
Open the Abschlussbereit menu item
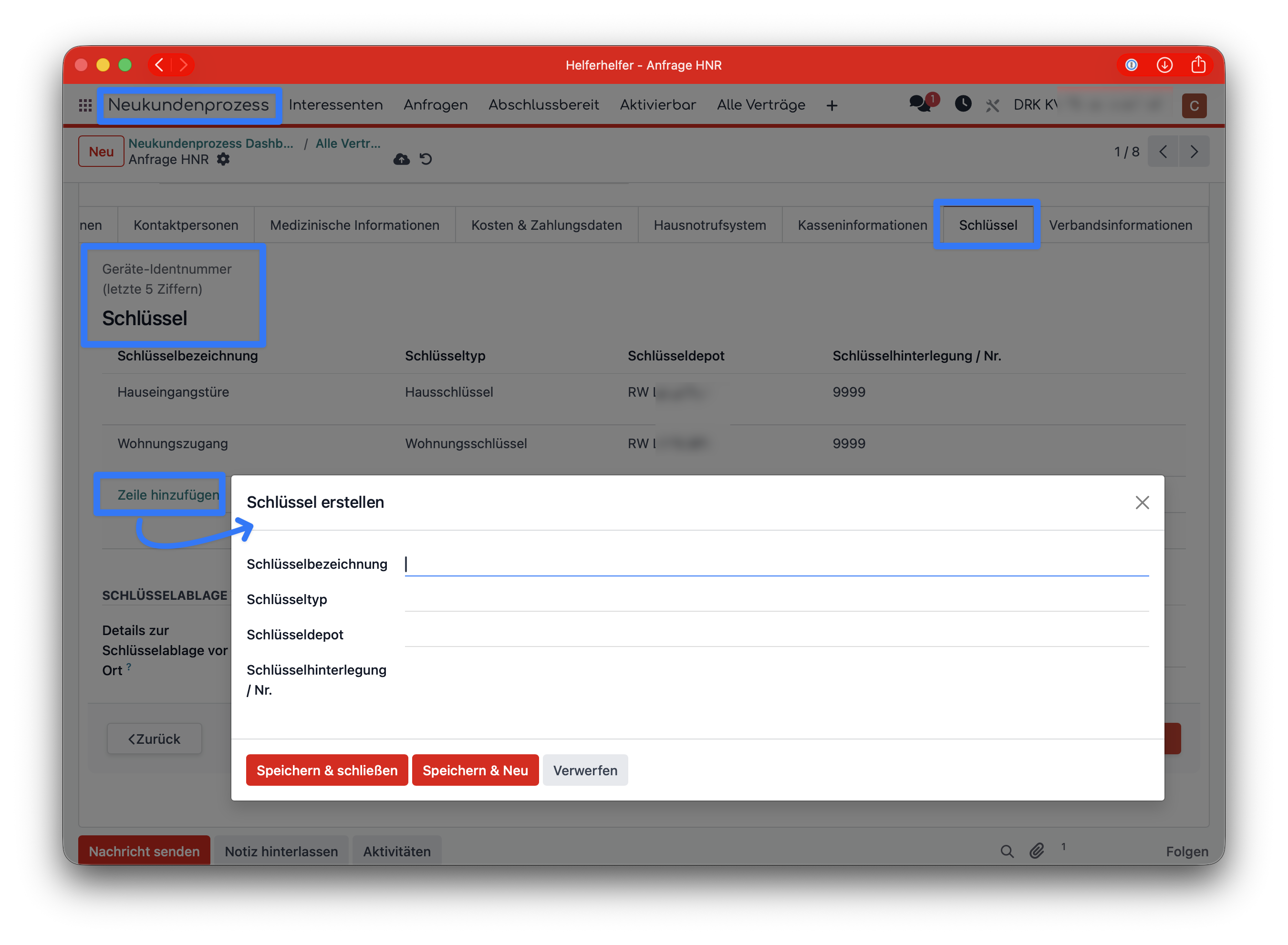543,105
